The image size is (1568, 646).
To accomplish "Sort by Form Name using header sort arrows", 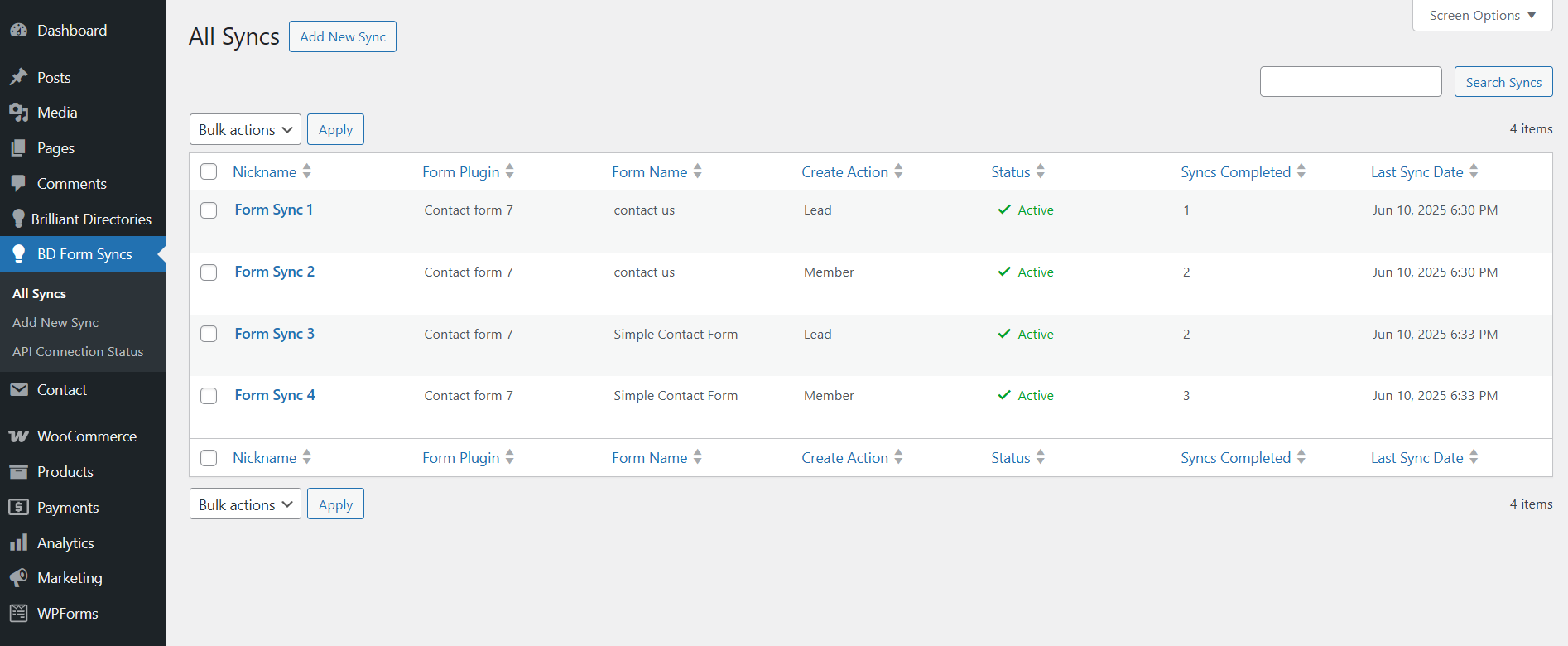I will (x=698, y=171).
